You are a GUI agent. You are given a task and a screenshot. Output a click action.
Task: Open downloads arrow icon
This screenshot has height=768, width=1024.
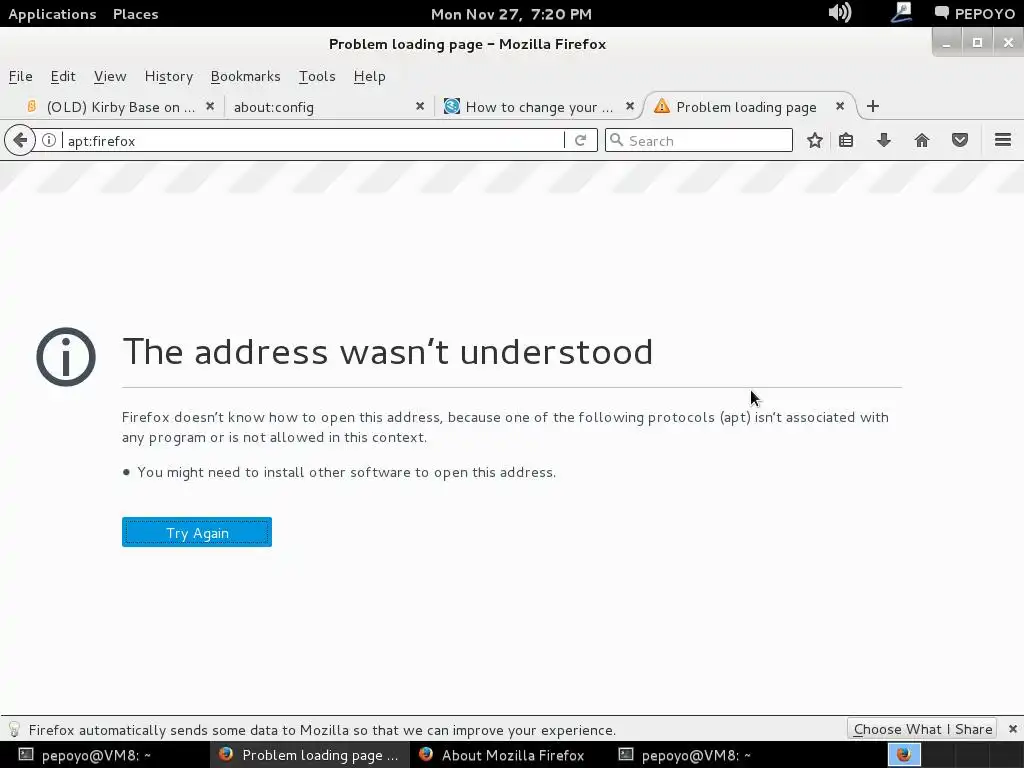click(x=884, y=140)
